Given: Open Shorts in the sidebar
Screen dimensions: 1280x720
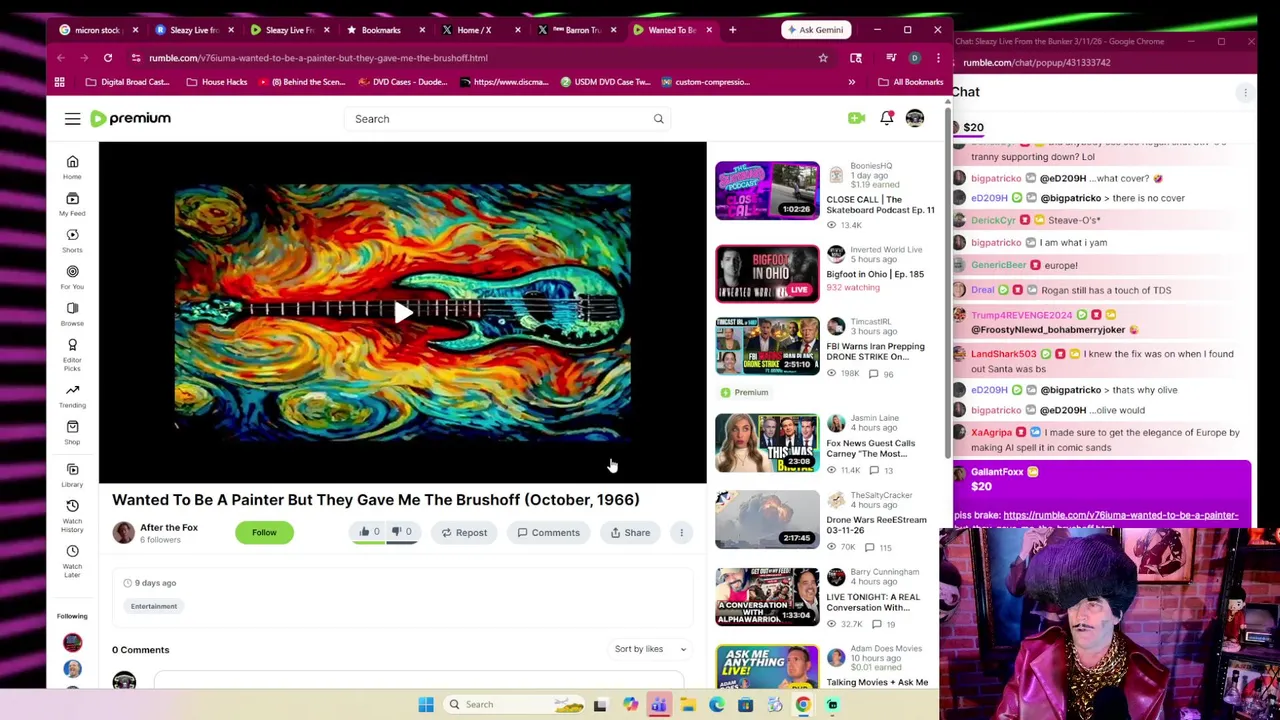Looking at the screenshot, I should coord(72,241).
